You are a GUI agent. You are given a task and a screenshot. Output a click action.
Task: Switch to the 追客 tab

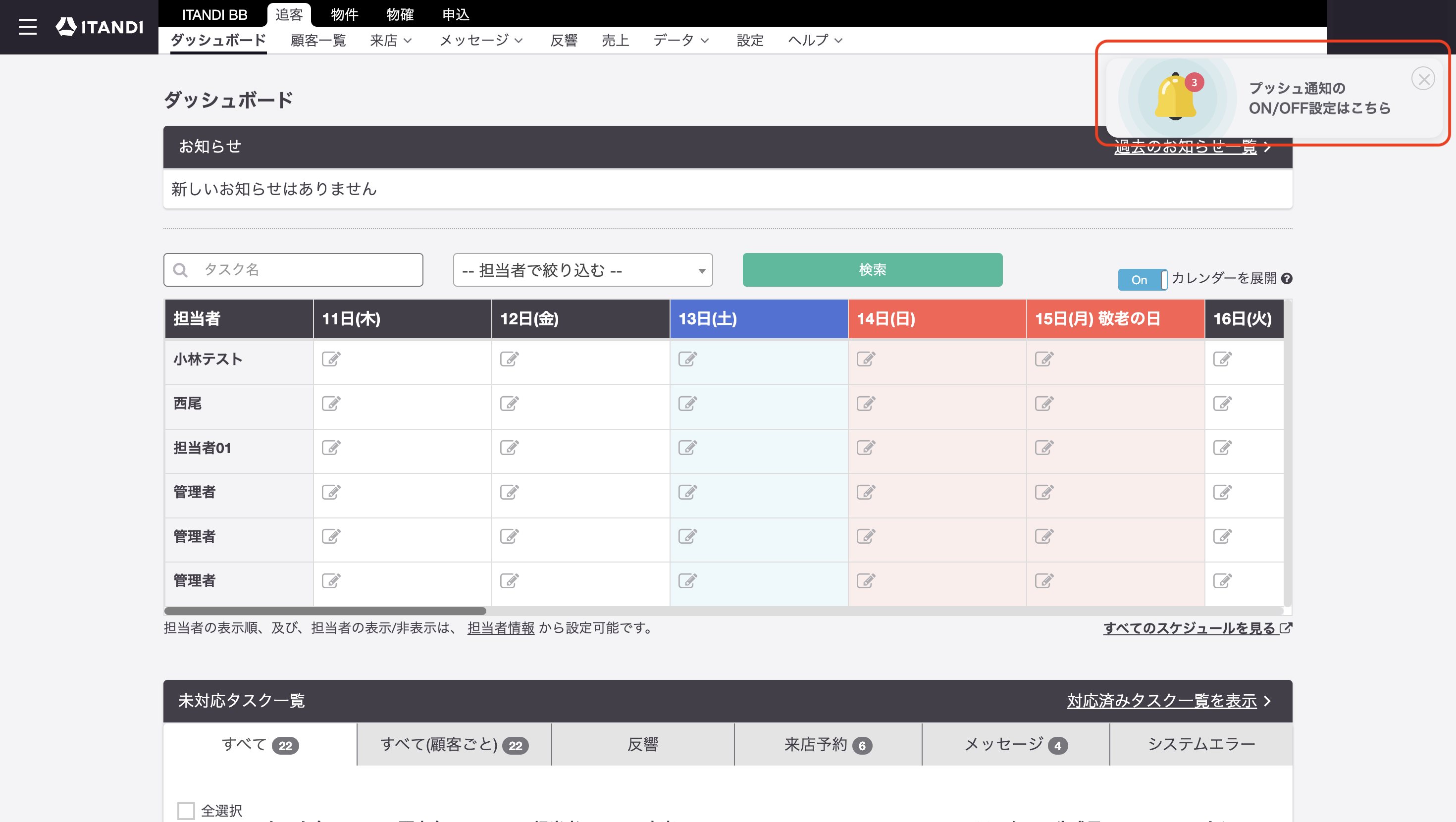[x=289, y=15]
